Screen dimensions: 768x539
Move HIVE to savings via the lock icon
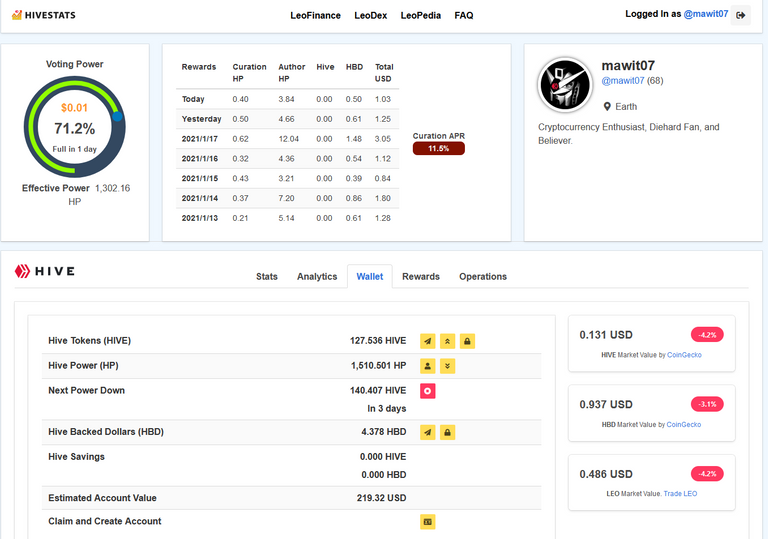467,341
